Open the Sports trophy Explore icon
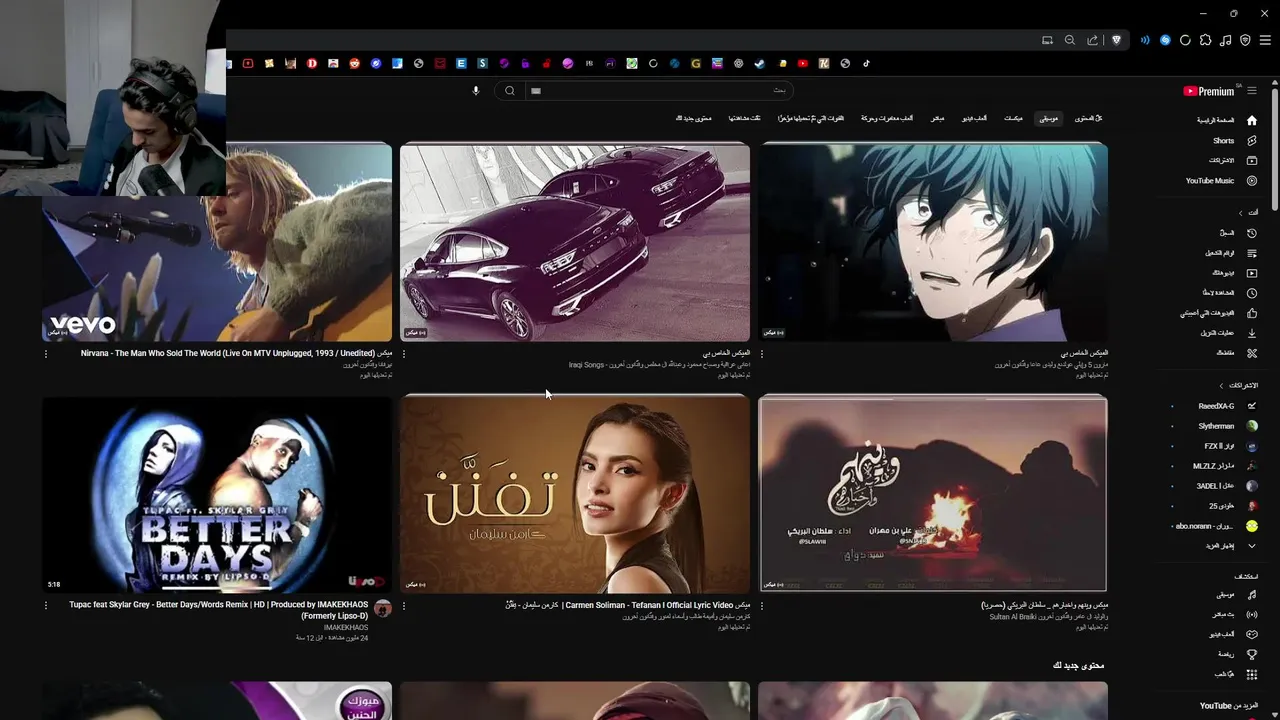The height and width of the screenshot is (720, 1280). [1251, 655]
